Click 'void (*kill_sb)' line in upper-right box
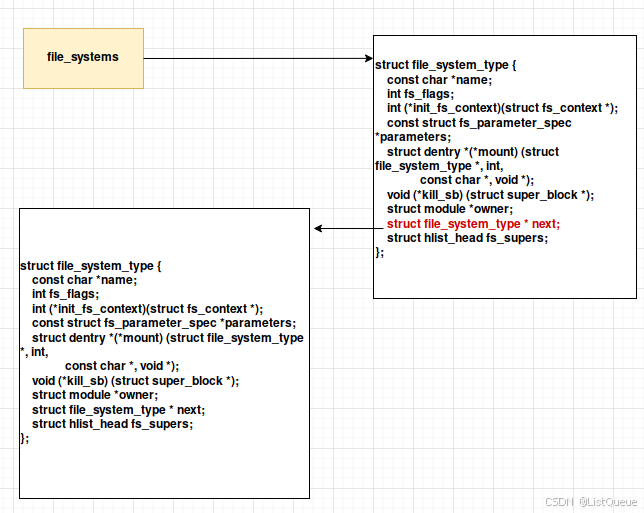The width and height of the screenshot is (644, 513). 490,195
